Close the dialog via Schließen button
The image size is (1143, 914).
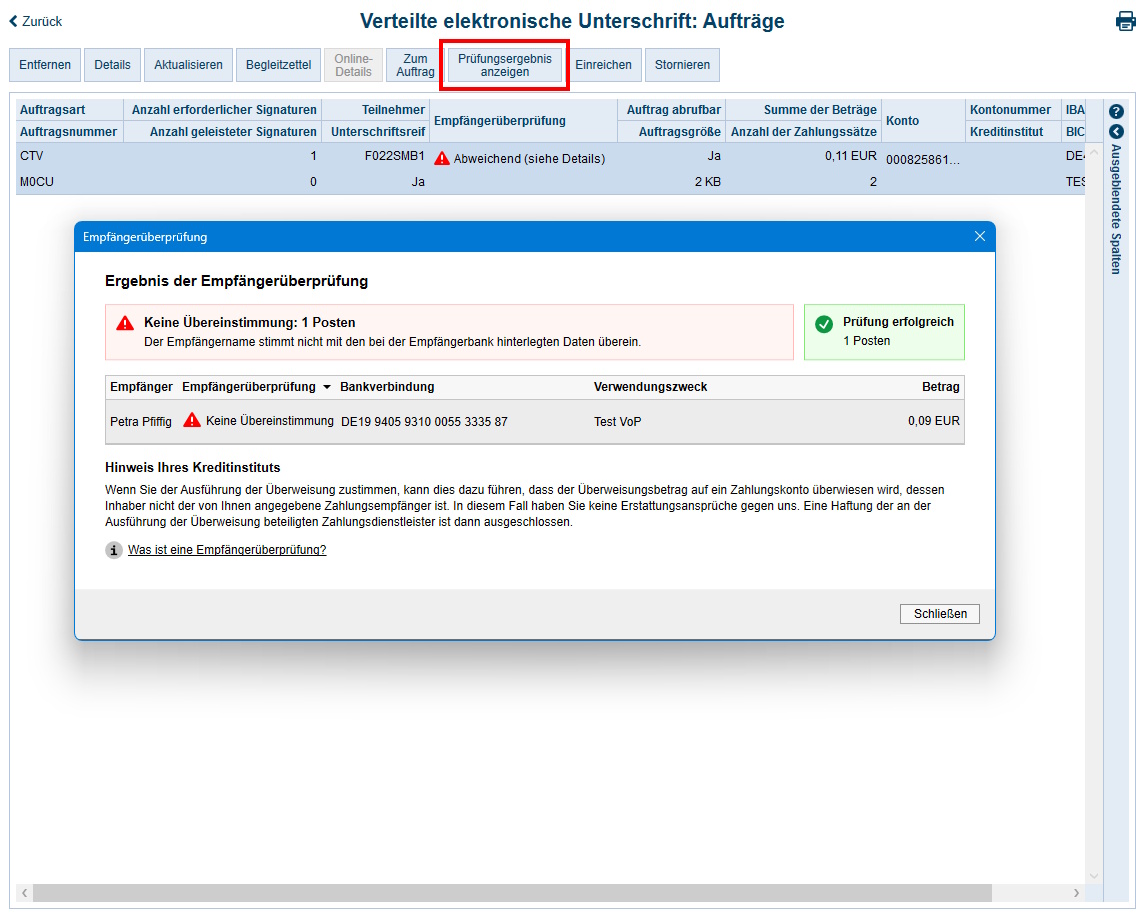coord(939,613)
